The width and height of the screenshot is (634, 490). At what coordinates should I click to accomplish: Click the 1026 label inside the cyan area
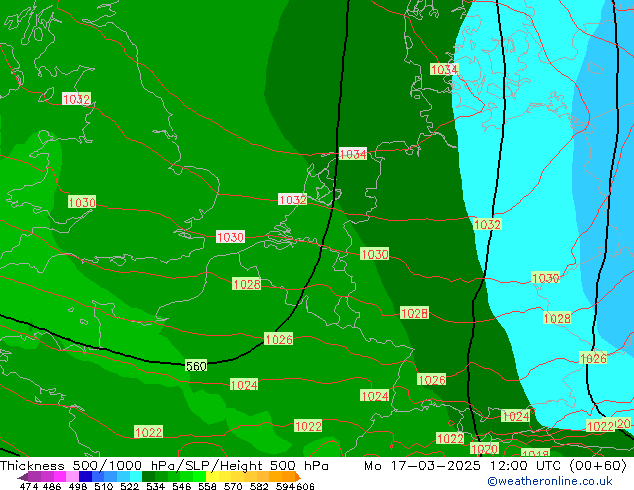point(593,358)
